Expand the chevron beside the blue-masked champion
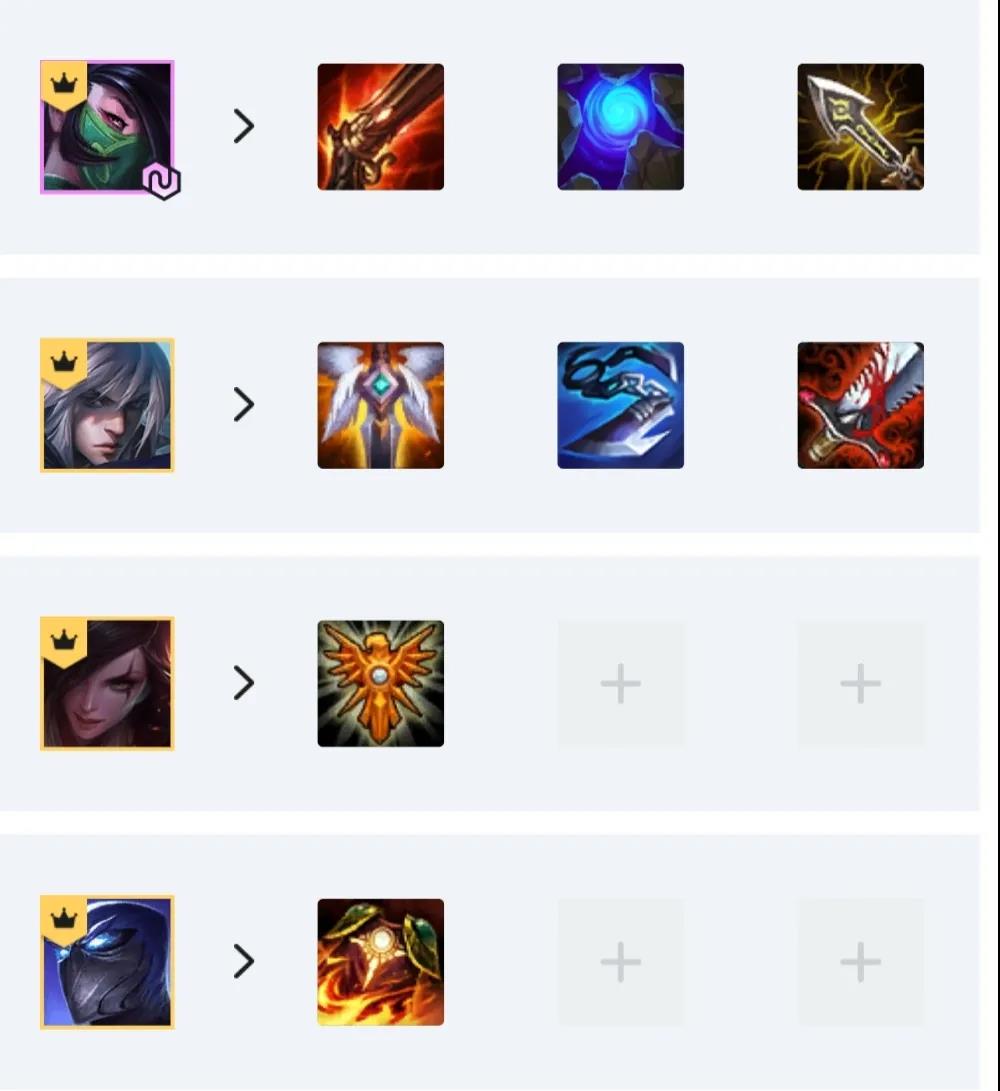 tap(244, 961)
